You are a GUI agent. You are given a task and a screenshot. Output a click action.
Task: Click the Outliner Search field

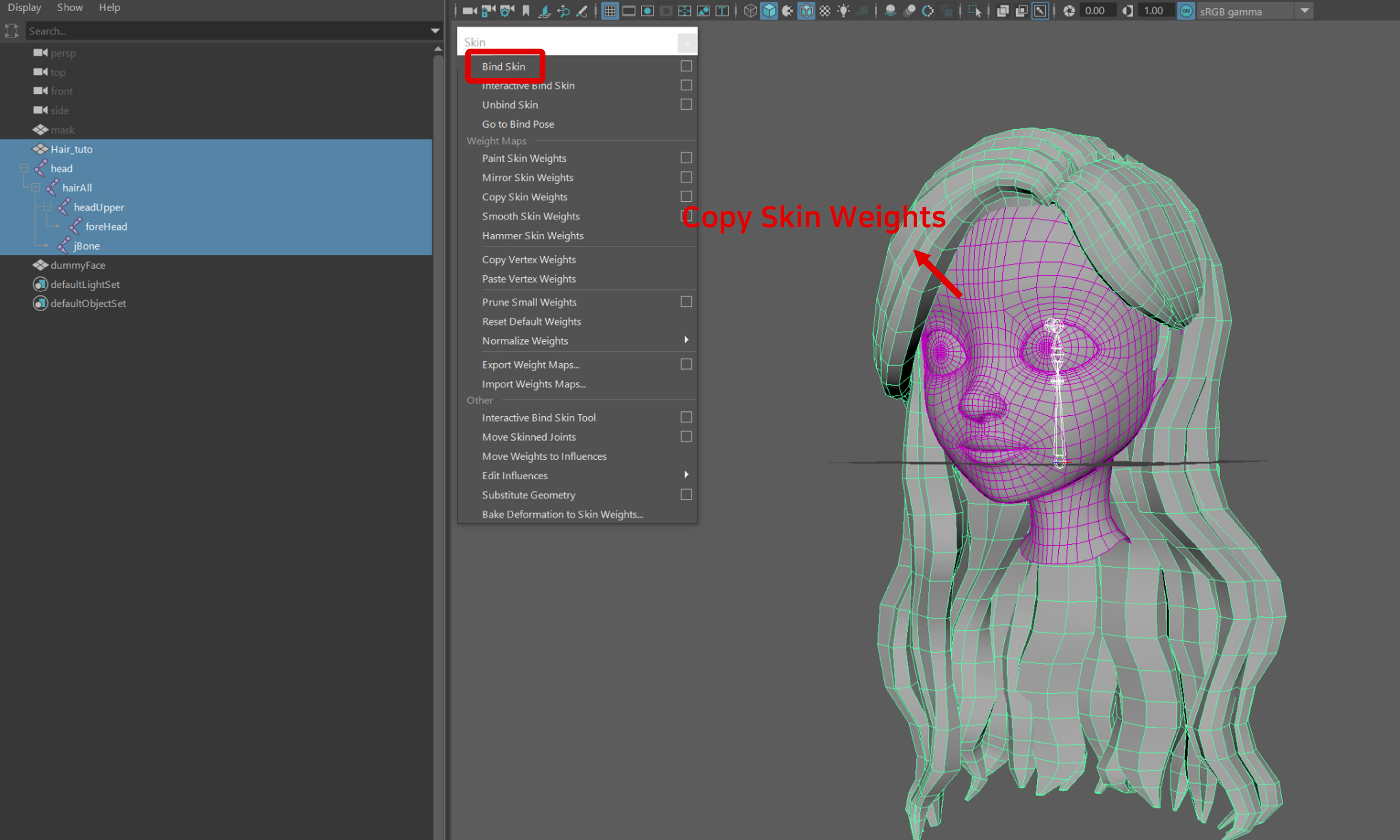point(227,31)
